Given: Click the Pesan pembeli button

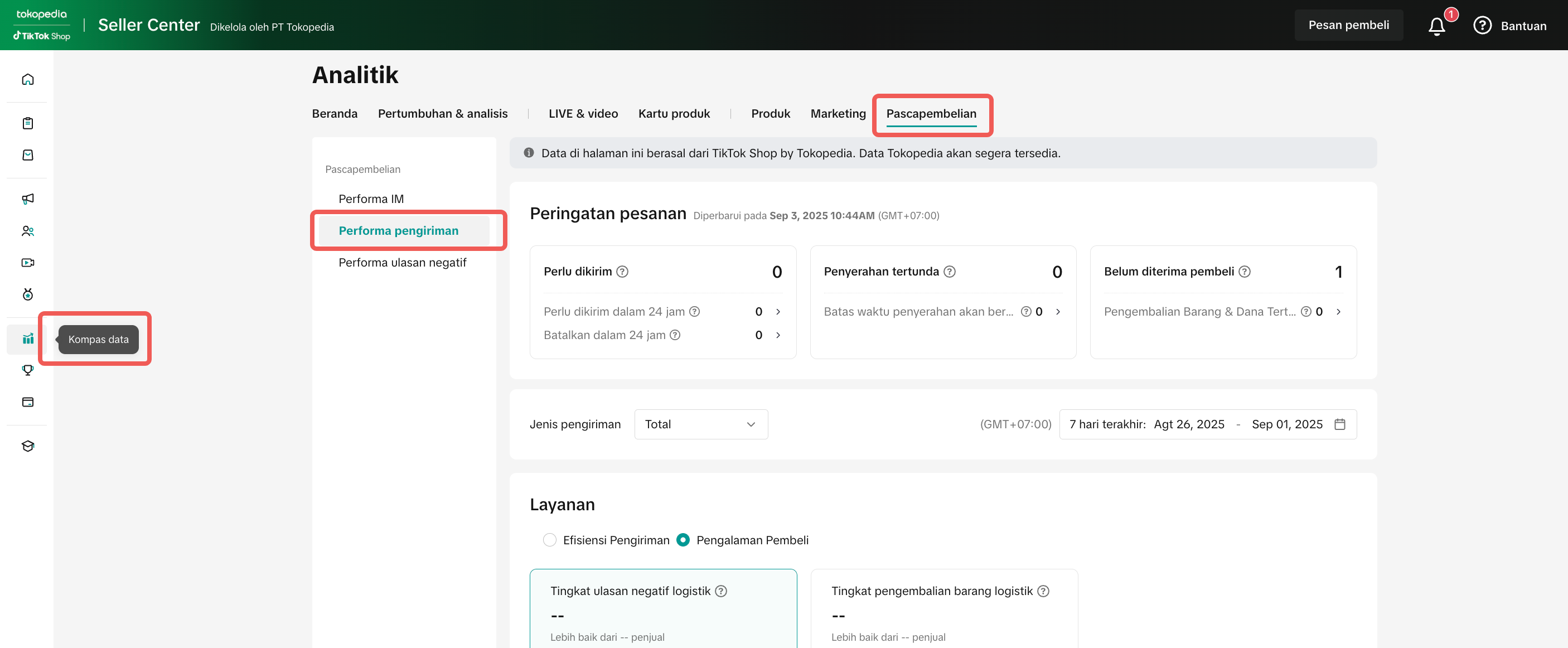Looking at the screenshot, I should (x=1348, y=25).
